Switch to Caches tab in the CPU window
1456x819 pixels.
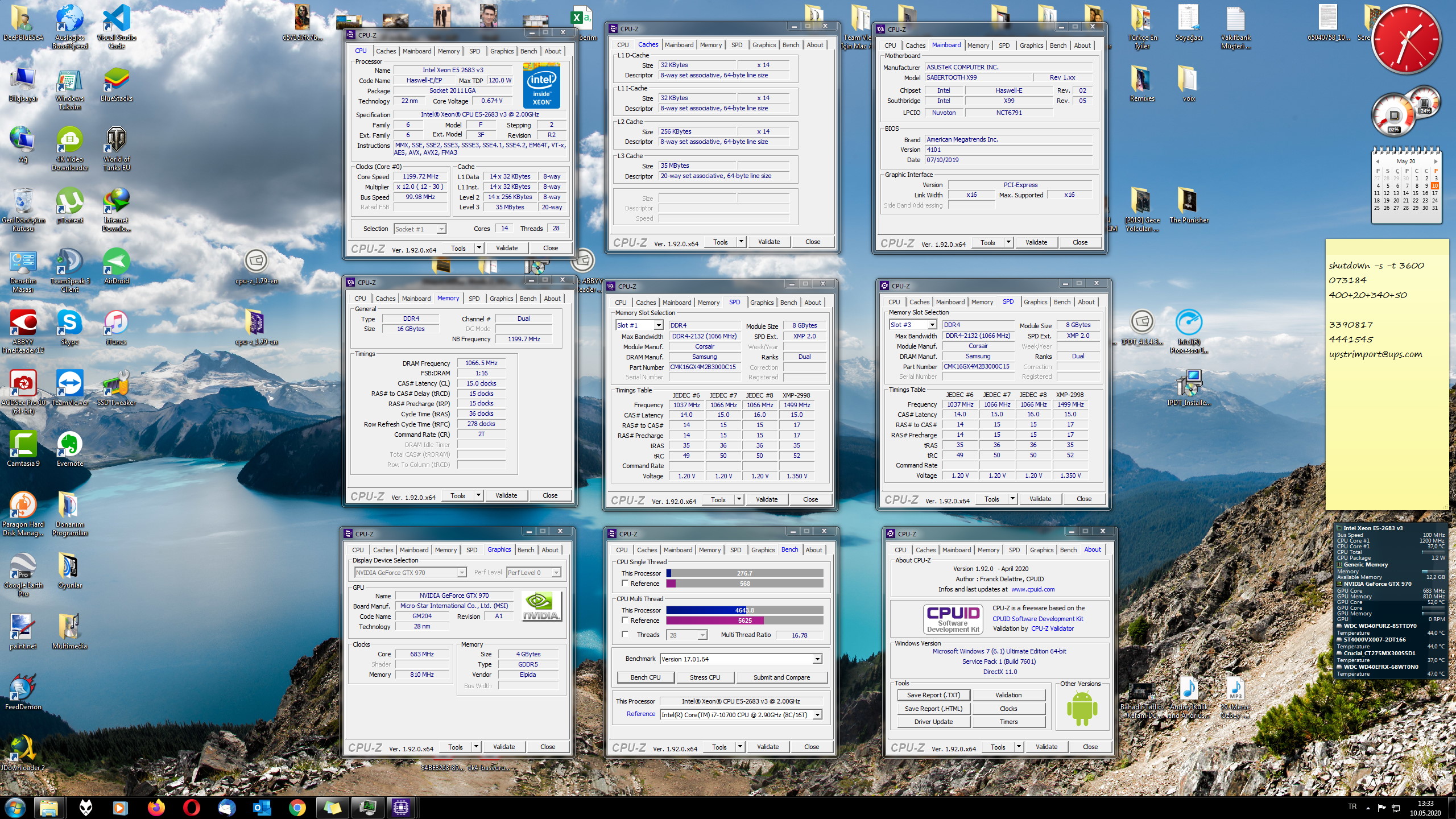[386, 51]
